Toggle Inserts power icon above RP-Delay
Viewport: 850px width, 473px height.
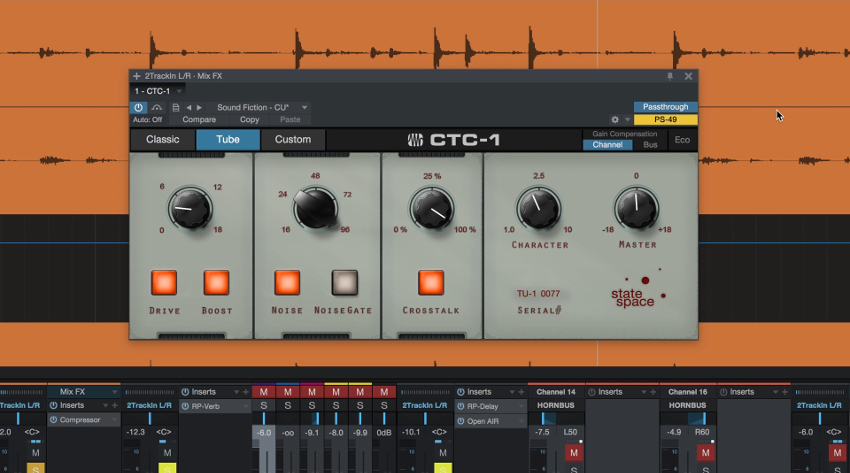(x=461, y=392)
